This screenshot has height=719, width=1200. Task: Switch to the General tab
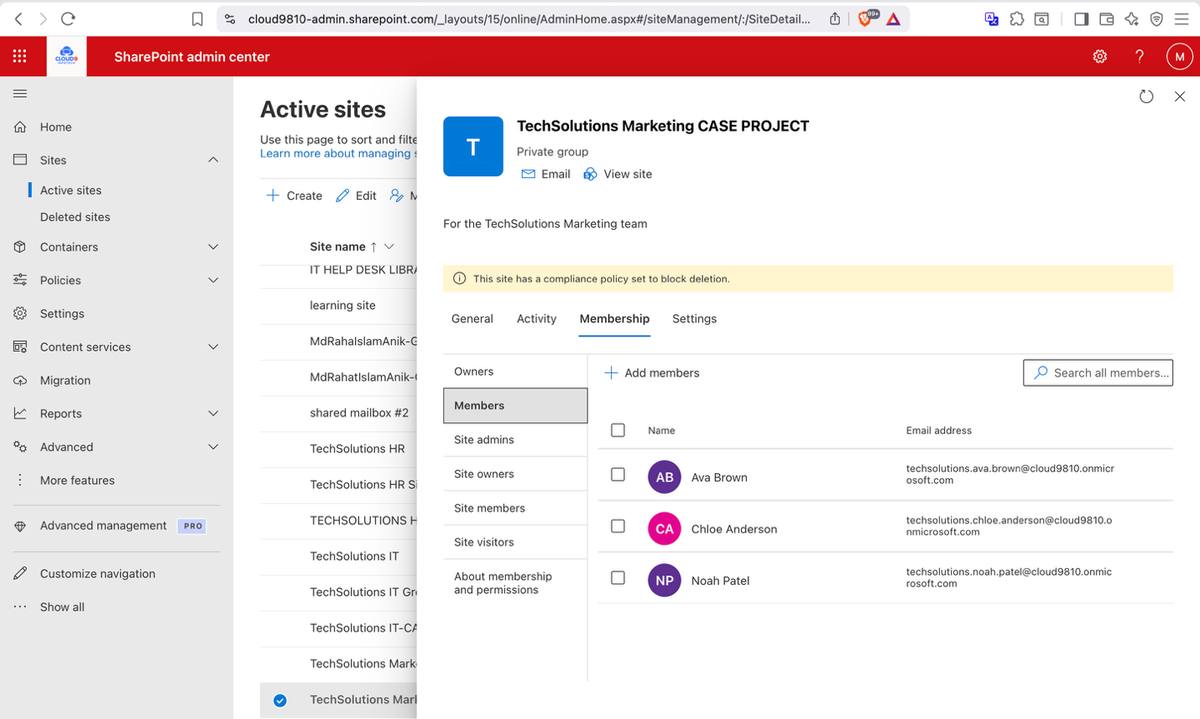point(472,319)
